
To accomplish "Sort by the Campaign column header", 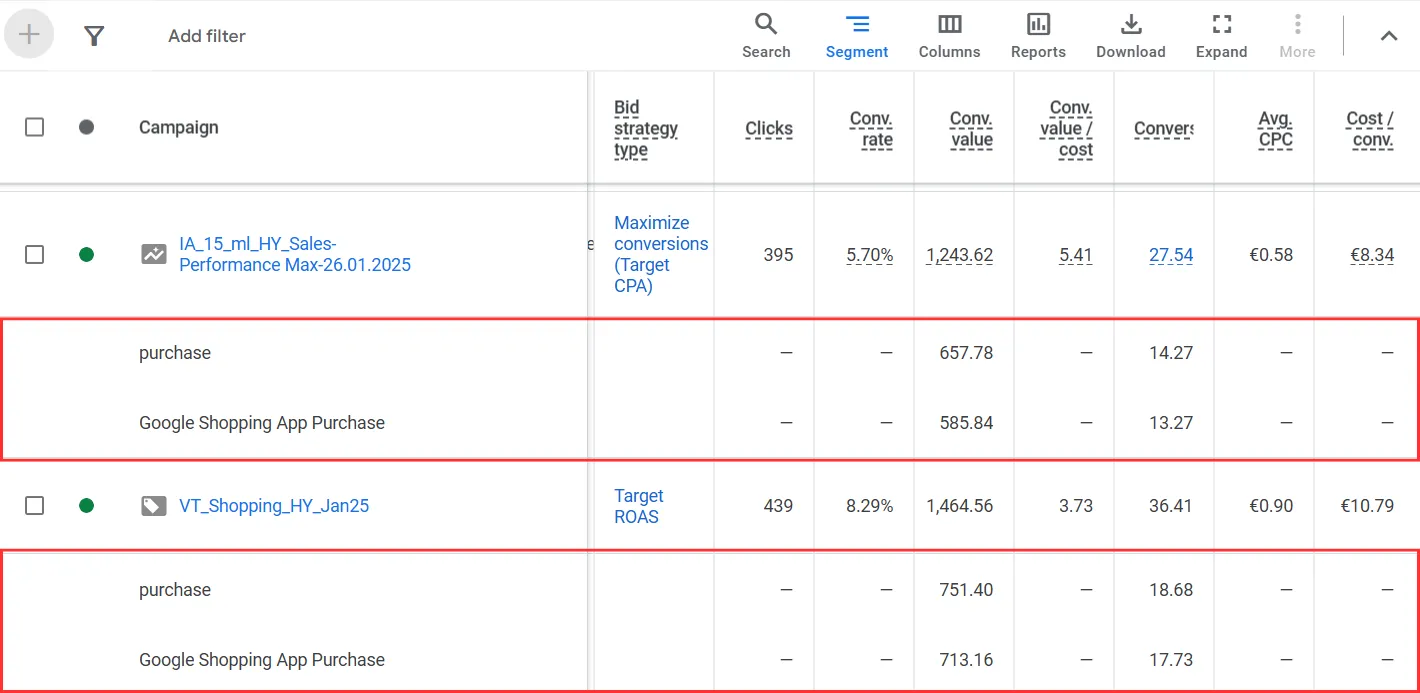I will (x=178, y=127).
